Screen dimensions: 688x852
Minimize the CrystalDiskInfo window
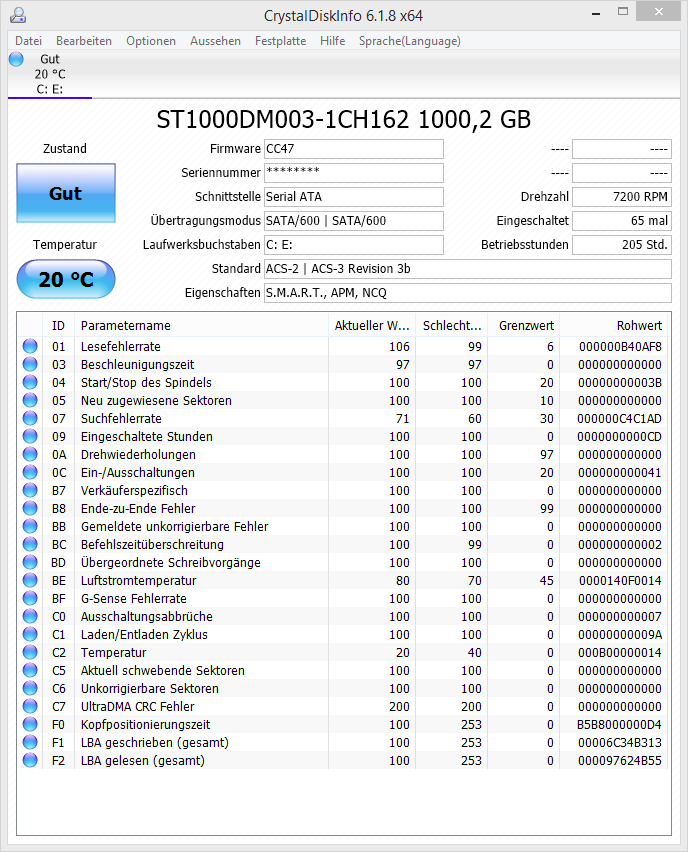point(596,12)
